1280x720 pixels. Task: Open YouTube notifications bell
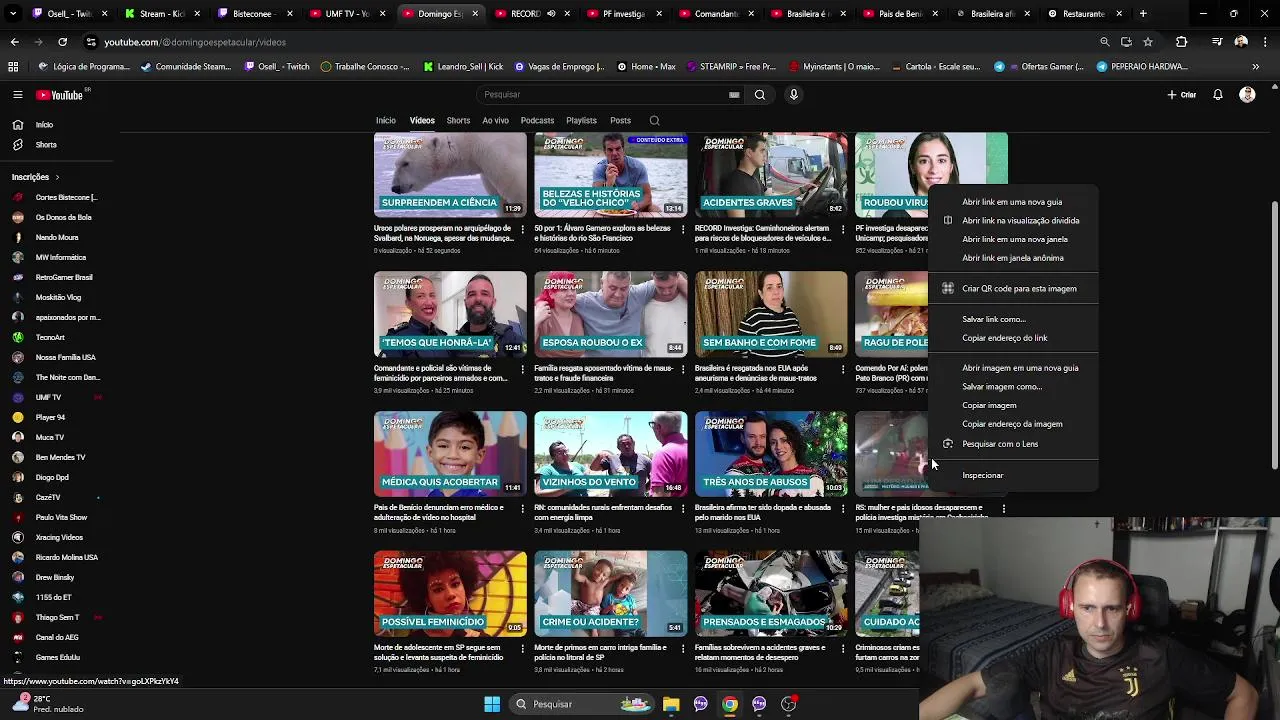tap(1218, 95)
